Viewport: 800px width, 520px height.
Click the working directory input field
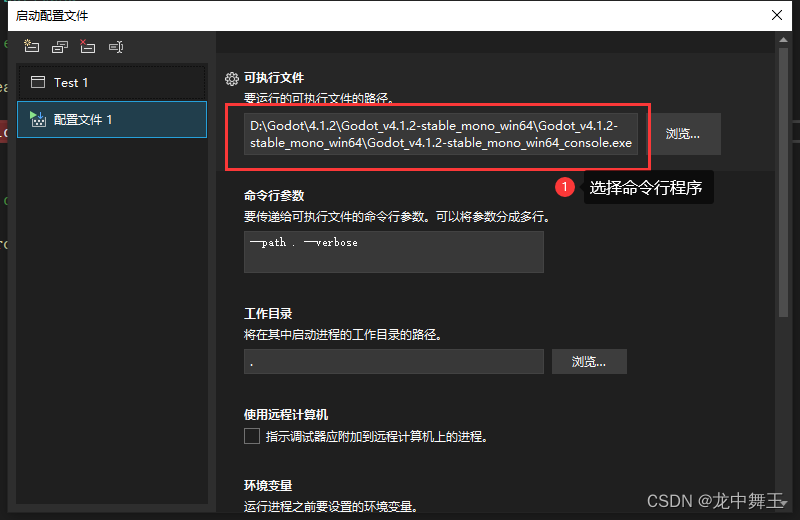coord(394,362)
